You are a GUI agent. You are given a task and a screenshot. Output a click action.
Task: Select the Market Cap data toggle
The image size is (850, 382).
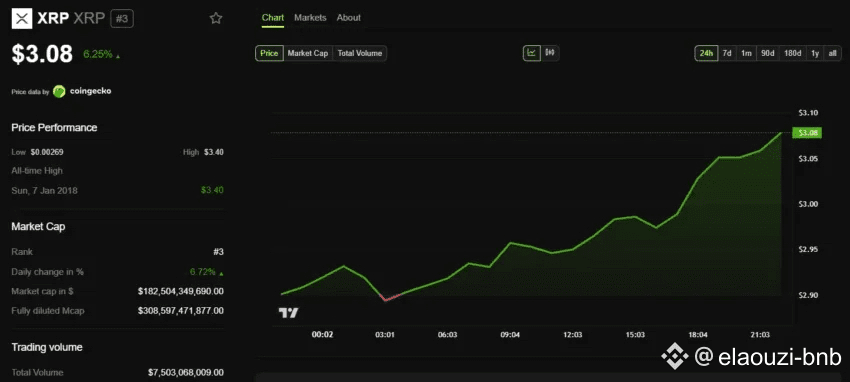tap(308, 53)
